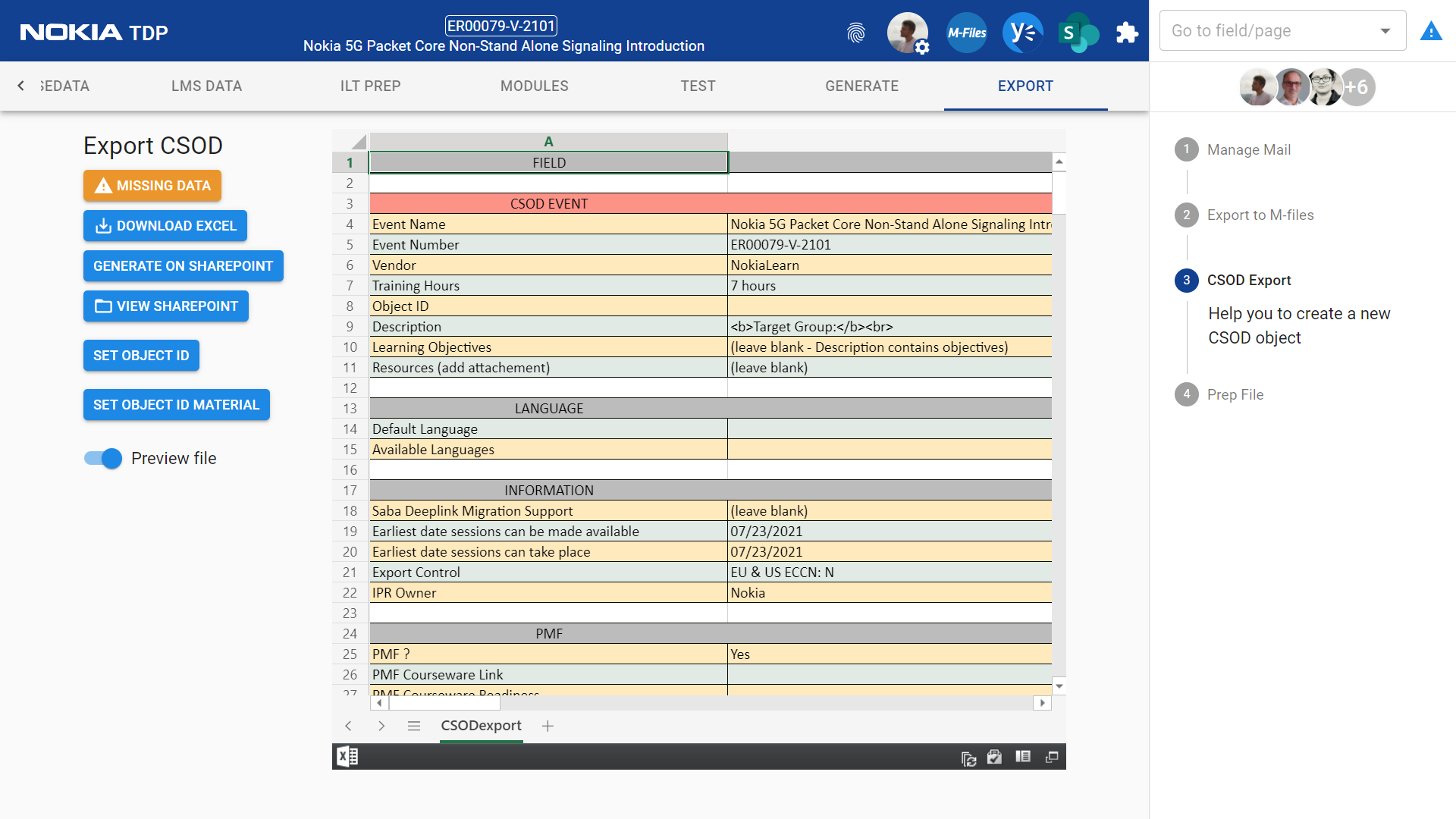This screenshot has width=1456, height=819.
Task: Toggle the Preview file switch
Action: 103,458
